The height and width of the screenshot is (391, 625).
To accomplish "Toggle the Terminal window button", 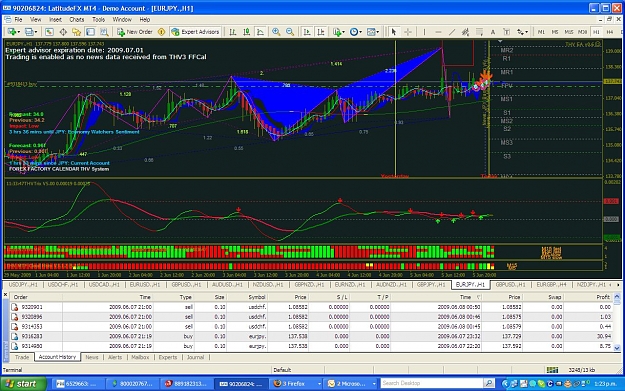I will pyautogui.click(x=90, y=32).
